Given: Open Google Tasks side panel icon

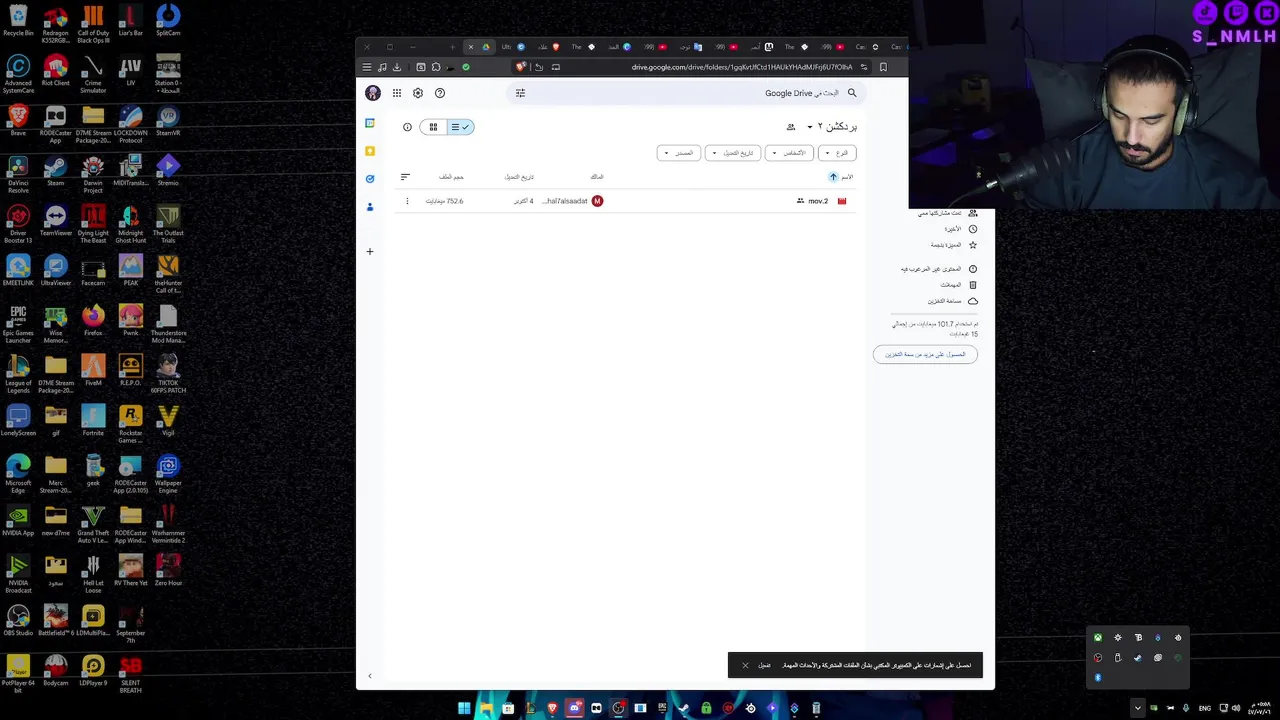Looking at the screenshot, I should point(370,179).
